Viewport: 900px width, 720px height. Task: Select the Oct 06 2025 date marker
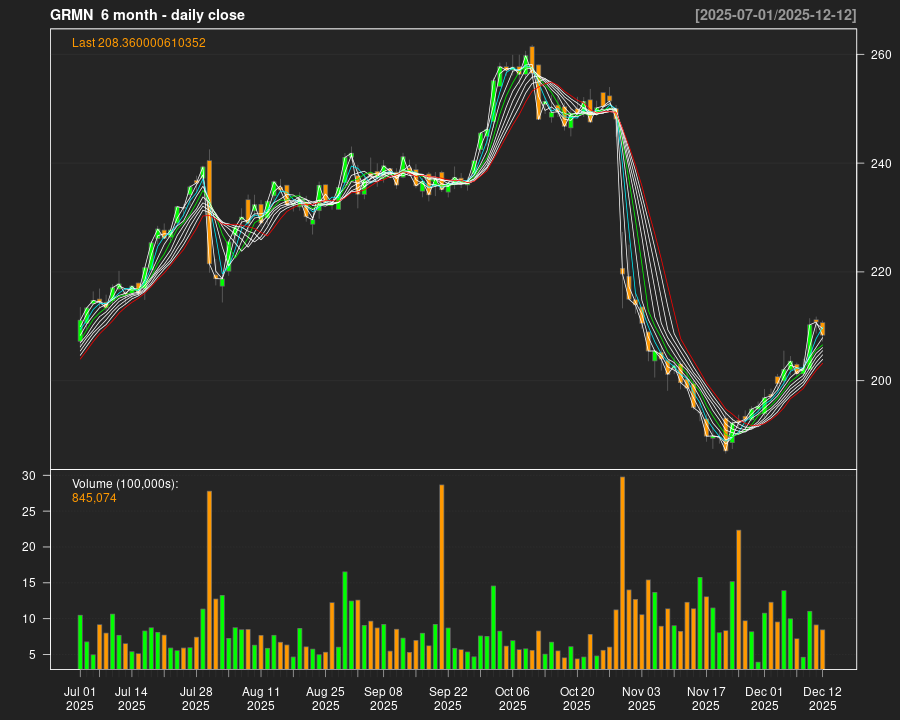tap(513, 698)
